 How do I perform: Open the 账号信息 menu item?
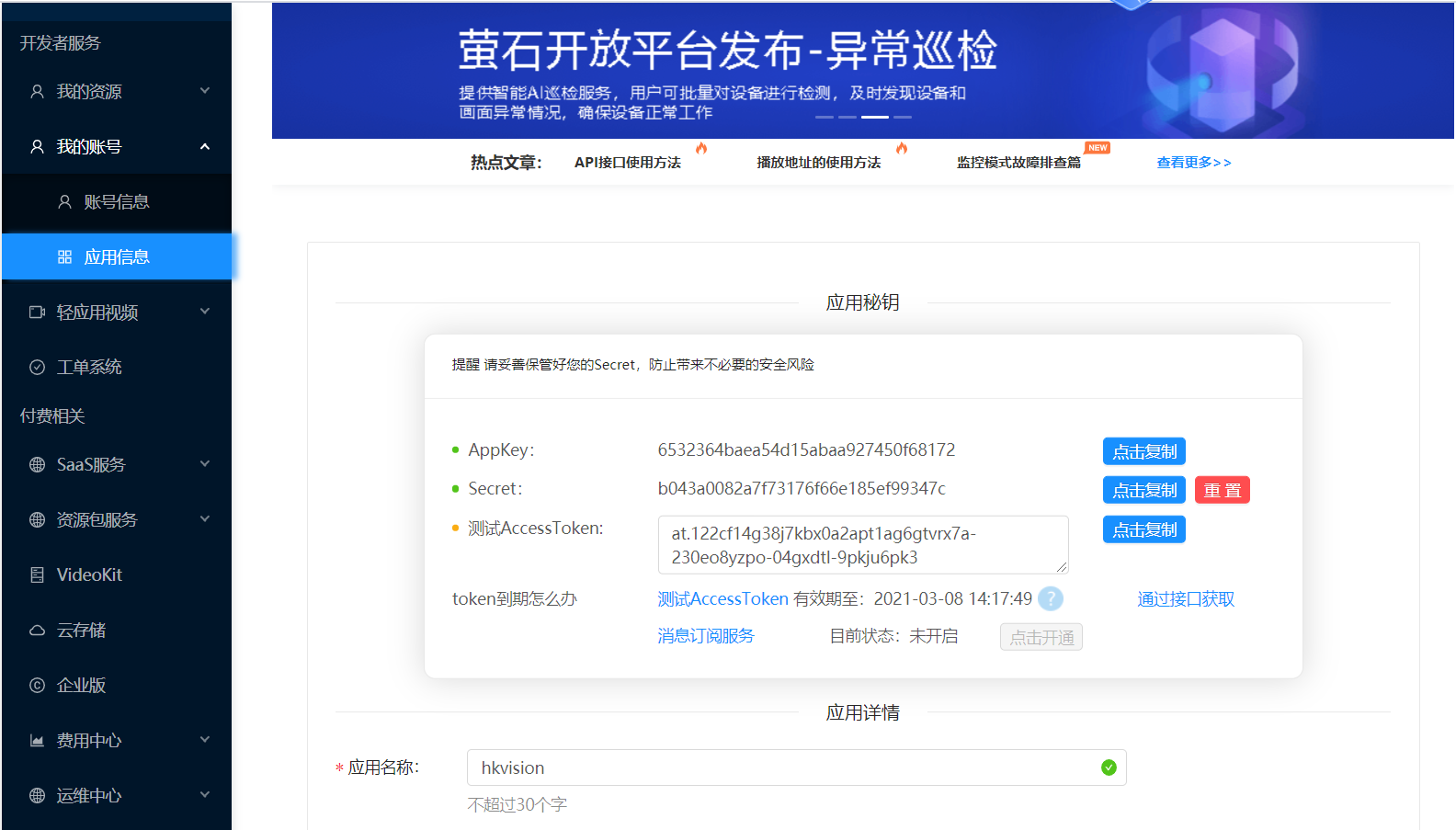(x=117, y=202)
